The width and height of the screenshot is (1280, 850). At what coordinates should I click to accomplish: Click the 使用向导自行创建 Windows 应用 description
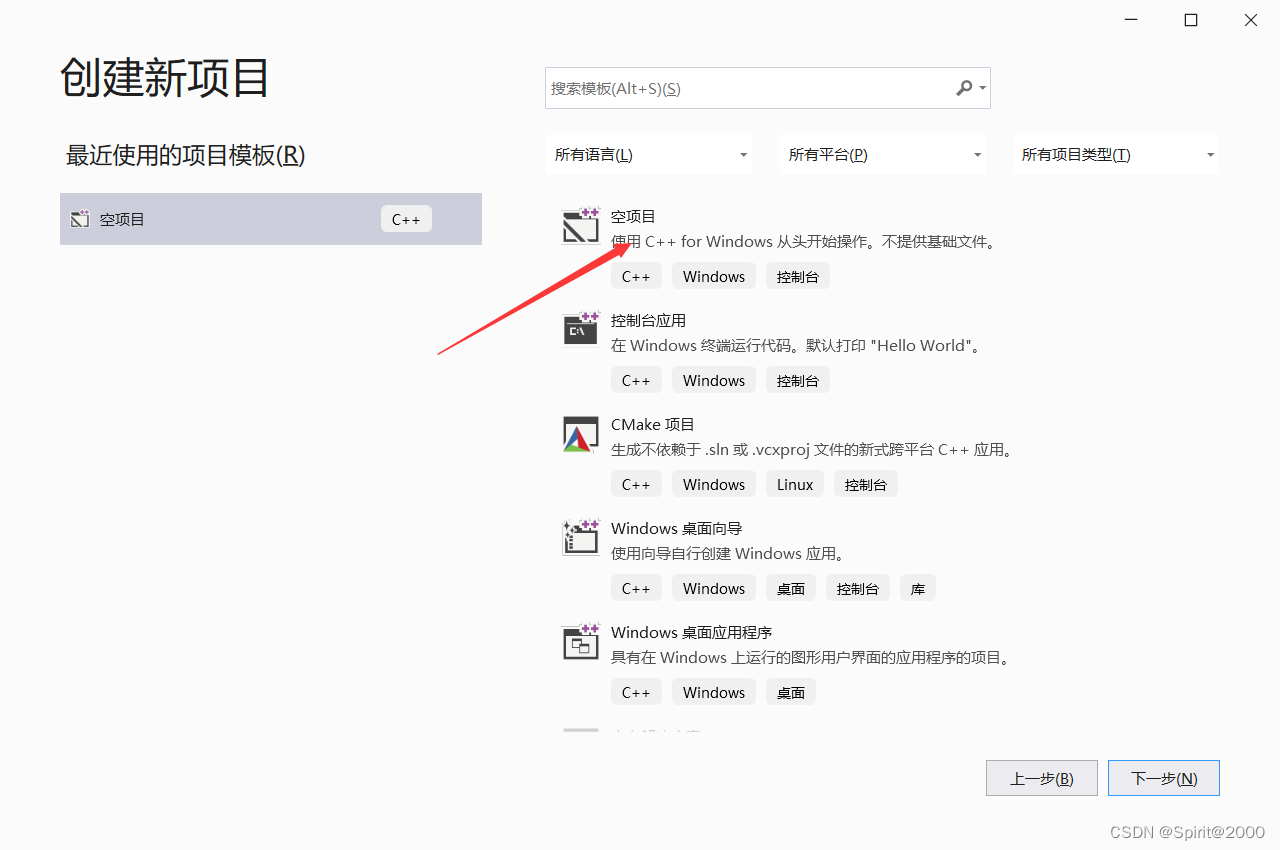click(729, 553)
